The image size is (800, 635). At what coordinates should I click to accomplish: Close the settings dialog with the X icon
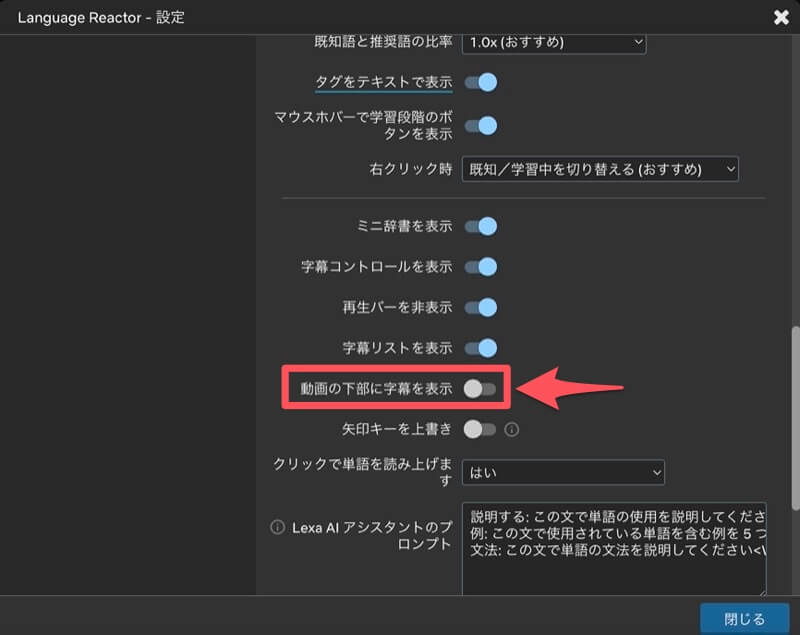(780, 17)
